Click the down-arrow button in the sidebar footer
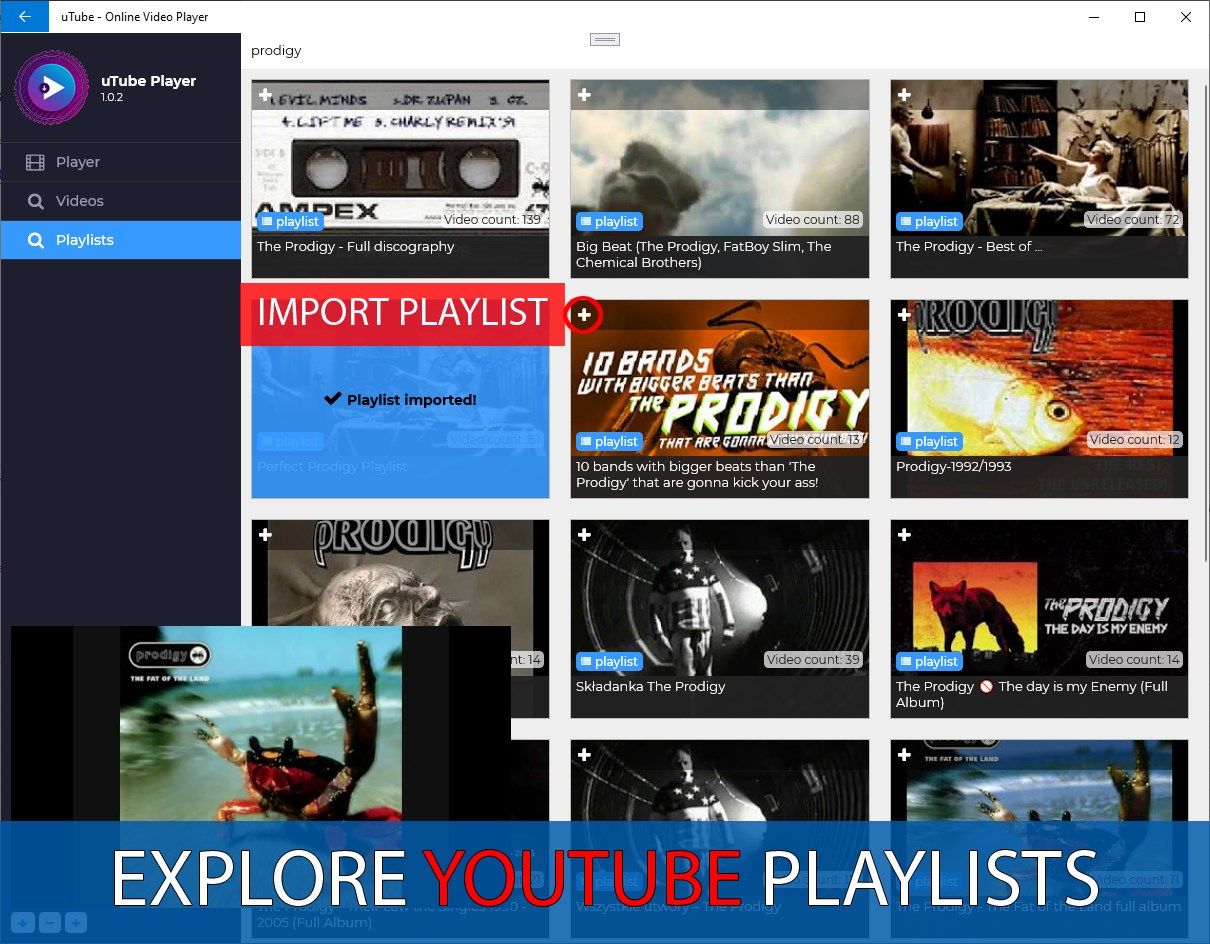 23,922
